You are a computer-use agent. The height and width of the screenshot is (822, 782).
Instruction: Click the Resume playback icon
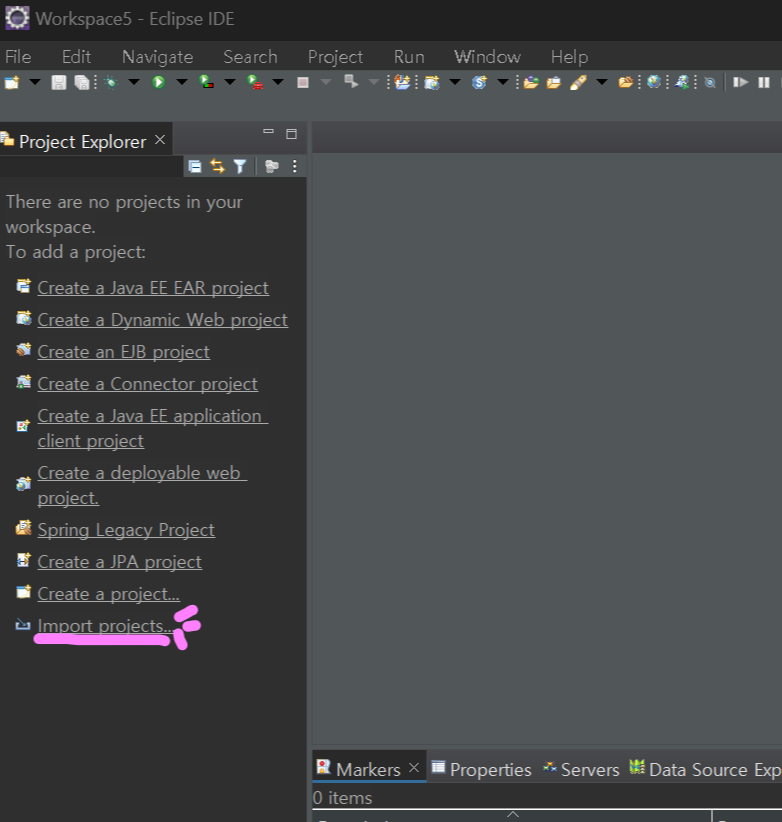point(740,82)
